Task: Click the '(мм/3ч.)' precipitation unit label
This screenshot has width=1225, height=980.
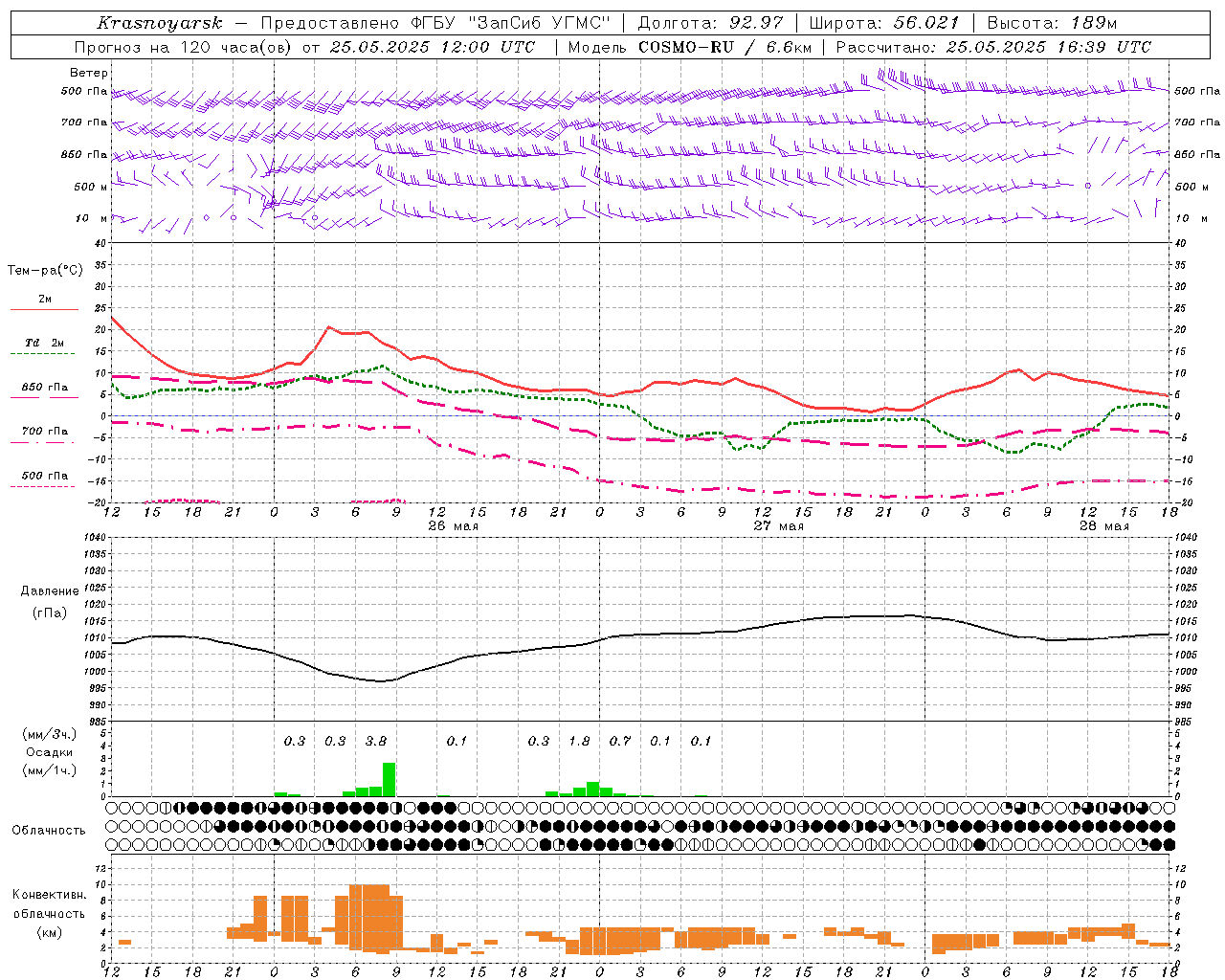Action: pyautogui.click(x=50, y=734)
